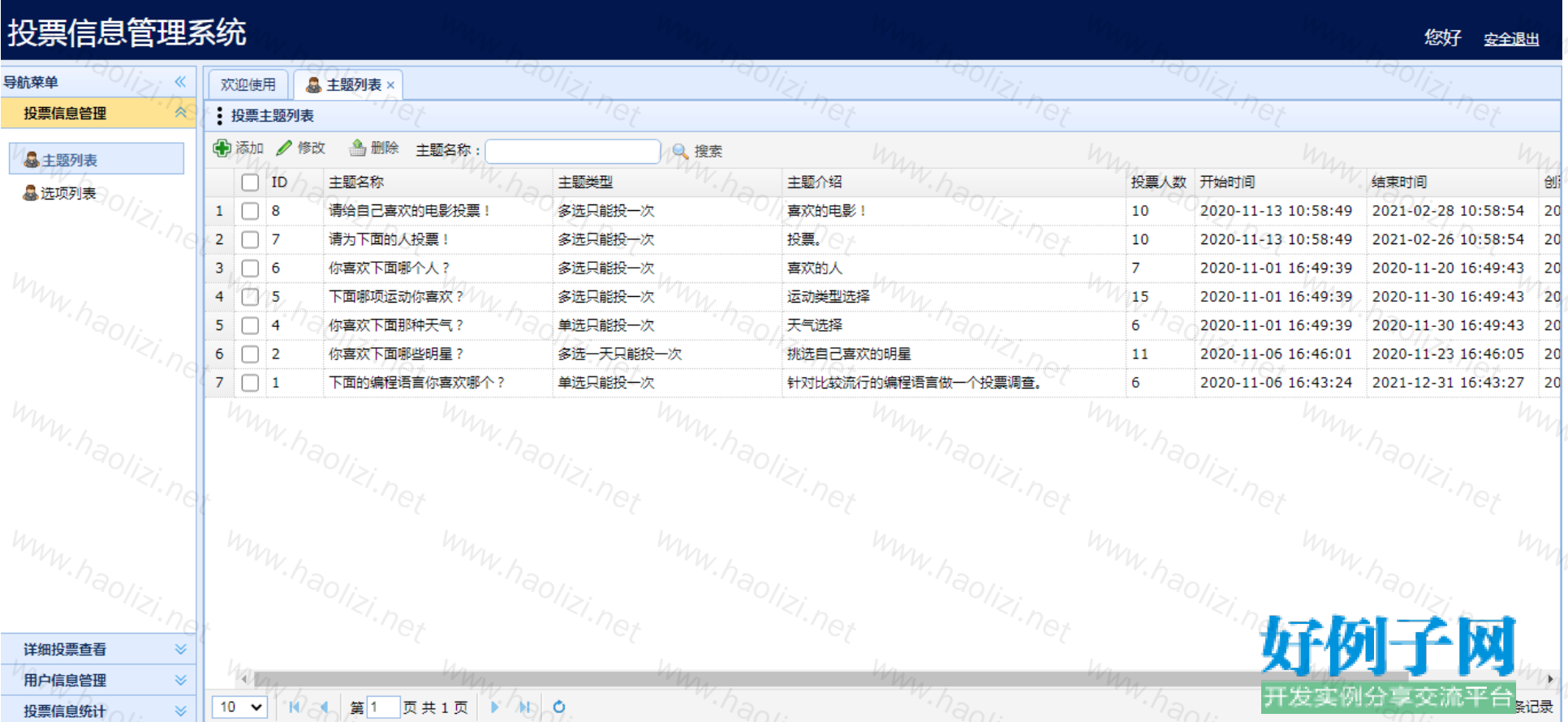Click the 修改 edit pencil icon
The height and width of the screenshot is (722, 1568).
tap(284, 148)
